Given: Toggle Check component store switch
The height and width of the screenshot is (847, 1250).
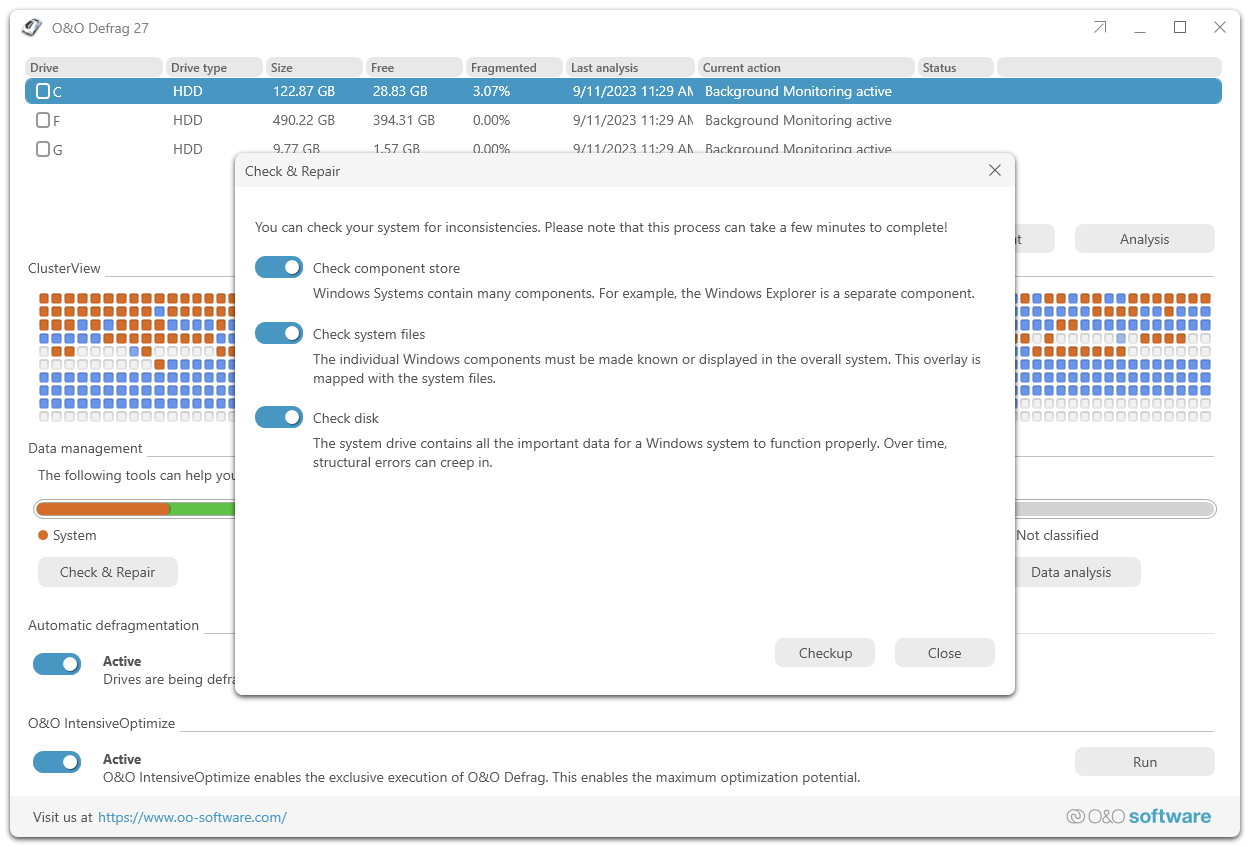Looking at the screenshot, I should coord(279,267).
